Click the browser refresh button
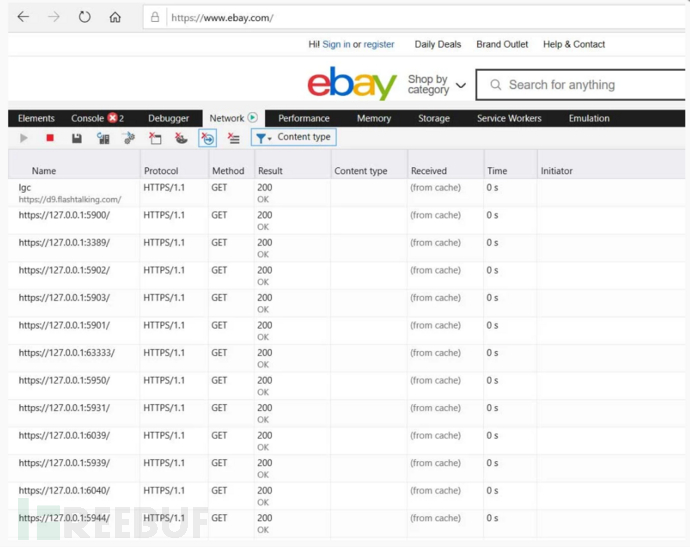Viewport: 690px width, 547px height. coord(84,17)
